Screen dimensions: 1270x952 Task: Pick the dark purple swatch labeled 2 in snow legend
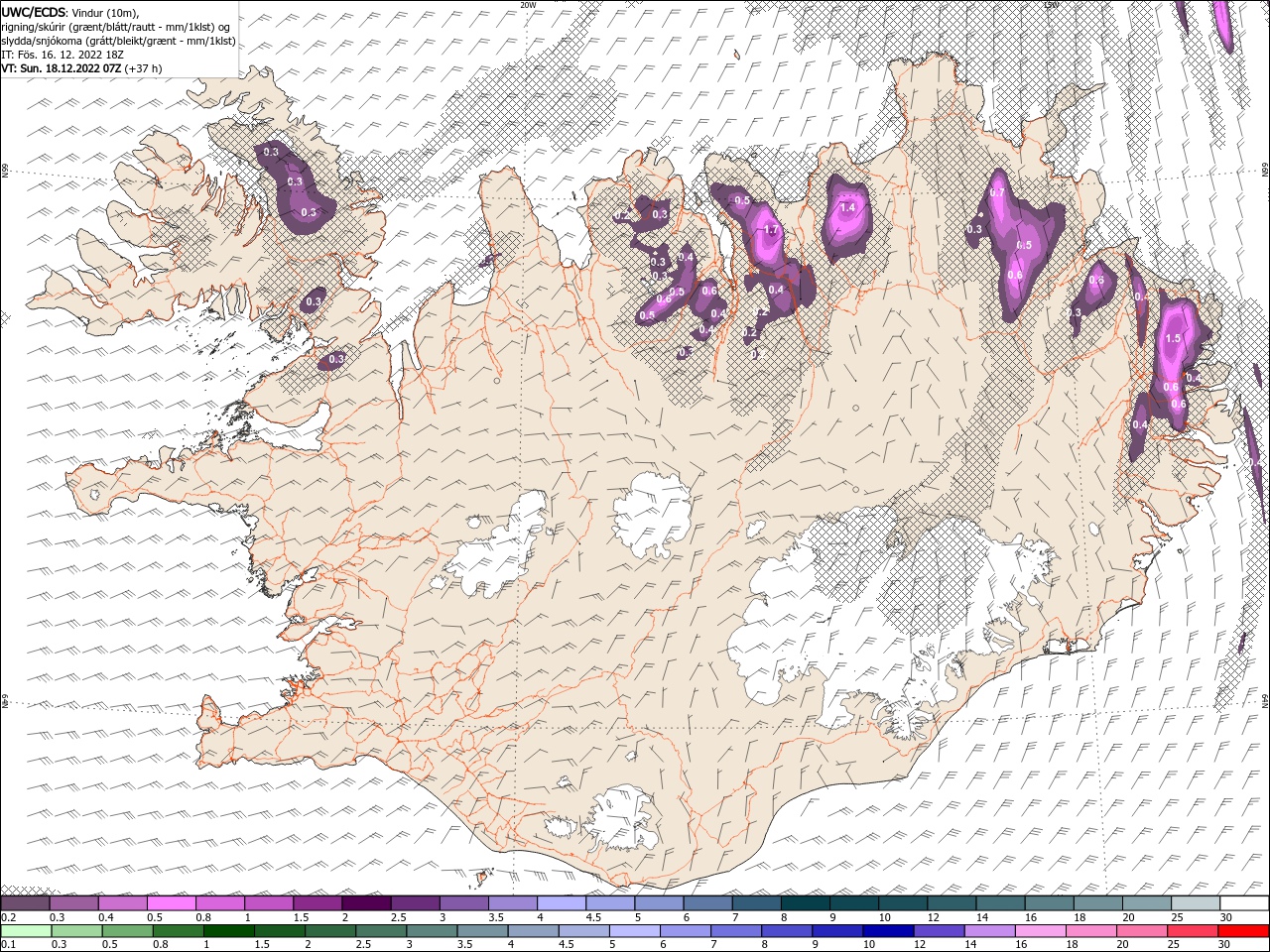tap(365, 902)
